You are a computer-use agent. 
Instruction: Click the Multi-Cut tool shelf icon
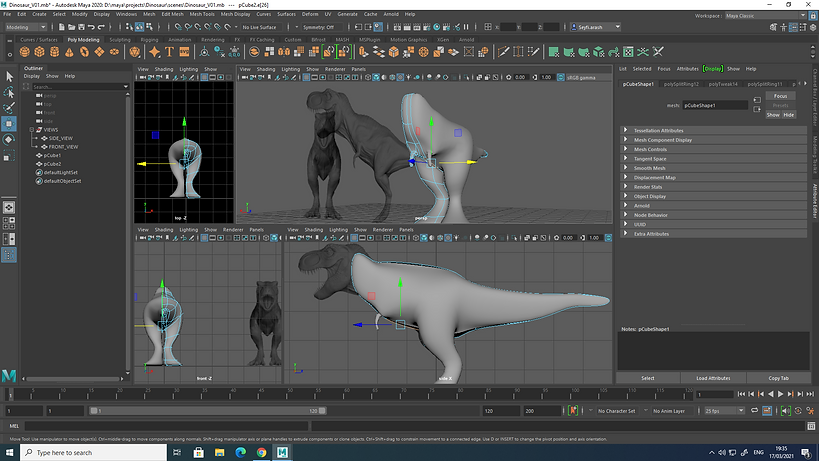pos(503,52)
